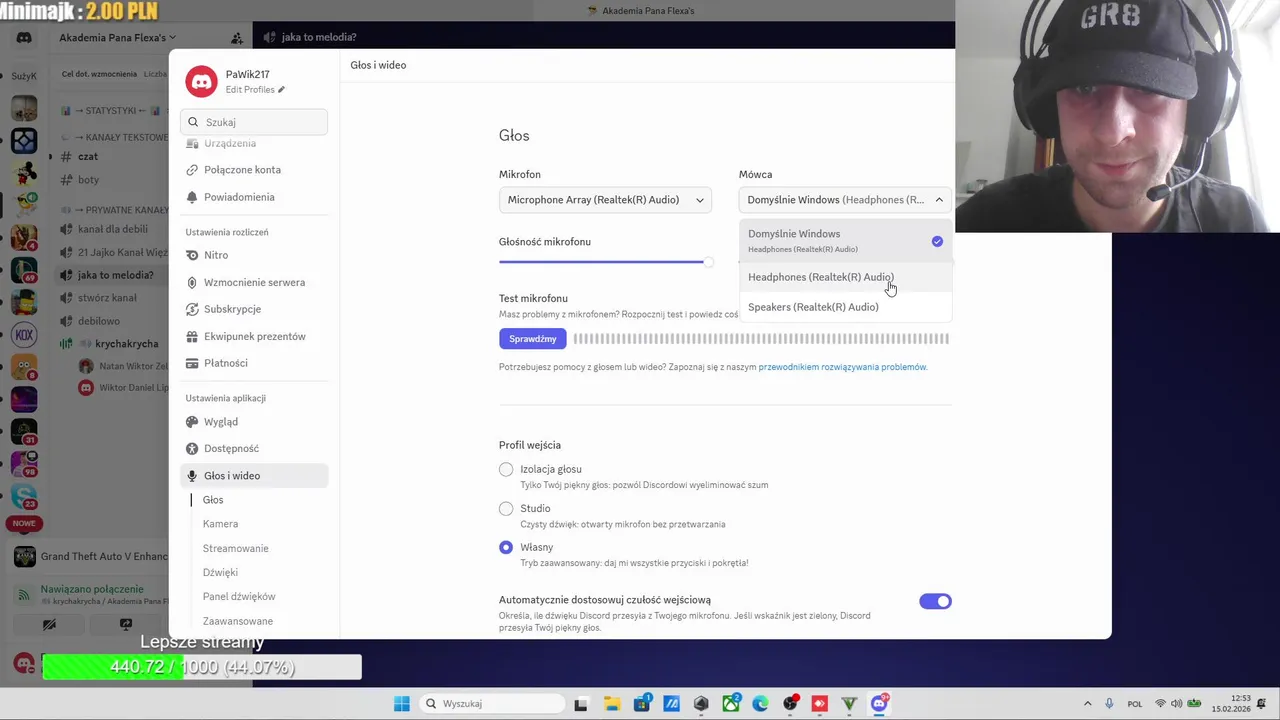
Task: Click Sprawdźmy microphone test button
Action: (x=533, y=339)
